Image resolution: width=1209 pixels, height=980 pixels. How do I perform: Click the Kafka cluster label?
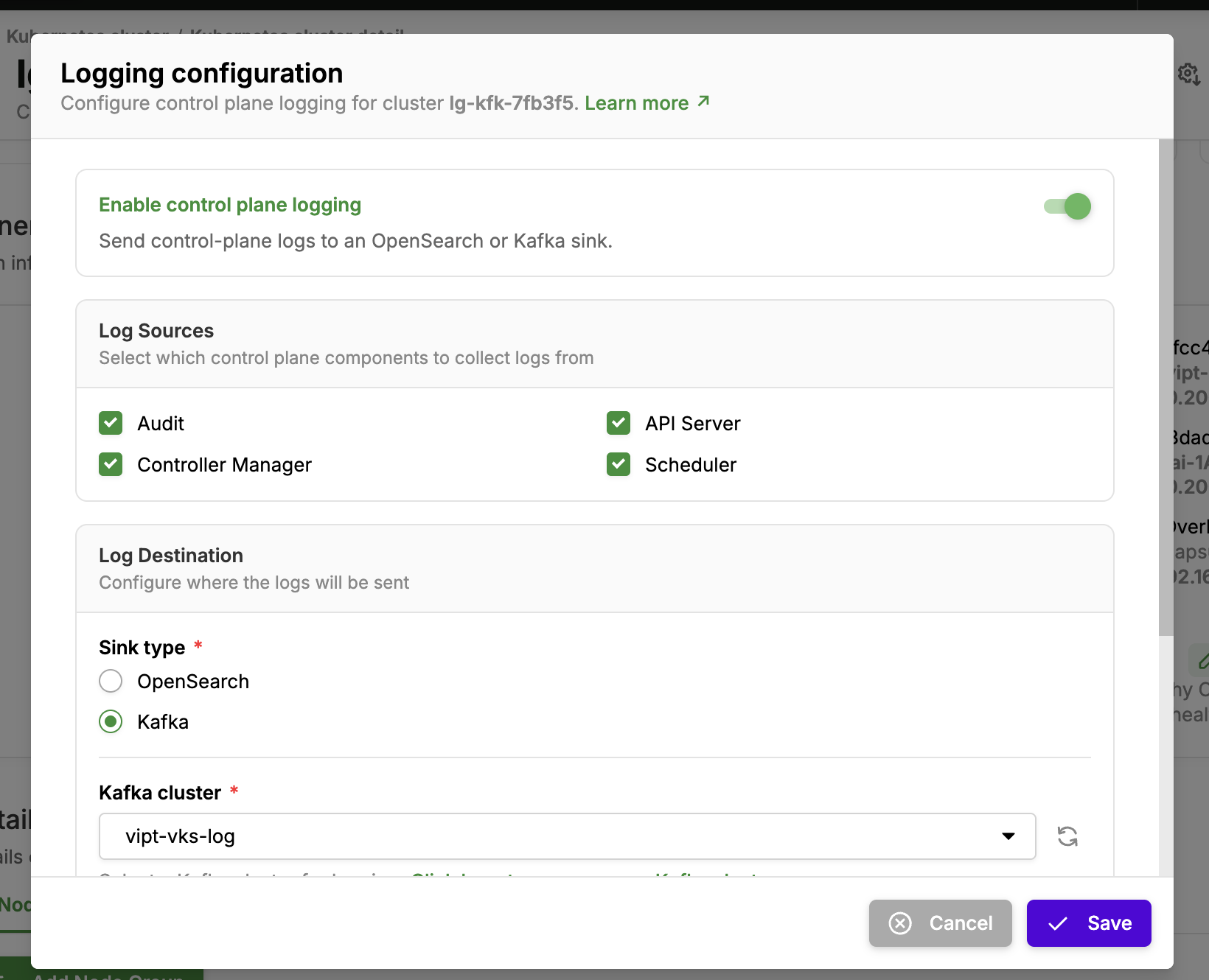click(160, 793)
